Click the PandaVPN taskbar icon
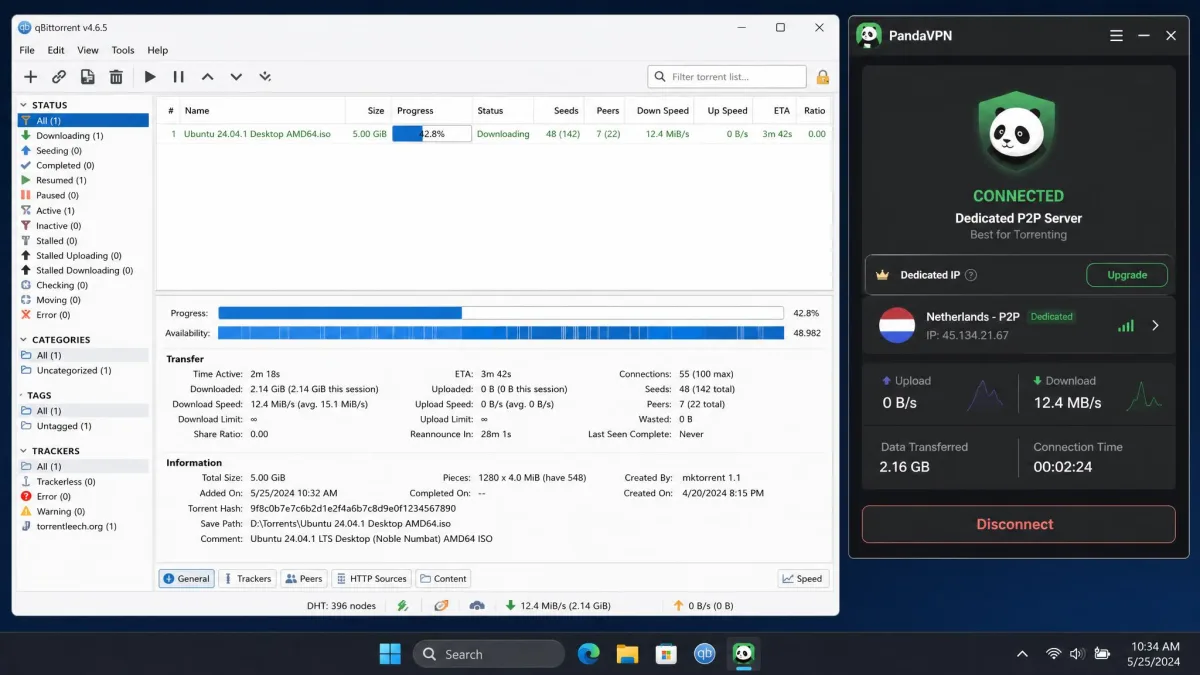Screen dimensions: 1200x675 coord(743,654)
